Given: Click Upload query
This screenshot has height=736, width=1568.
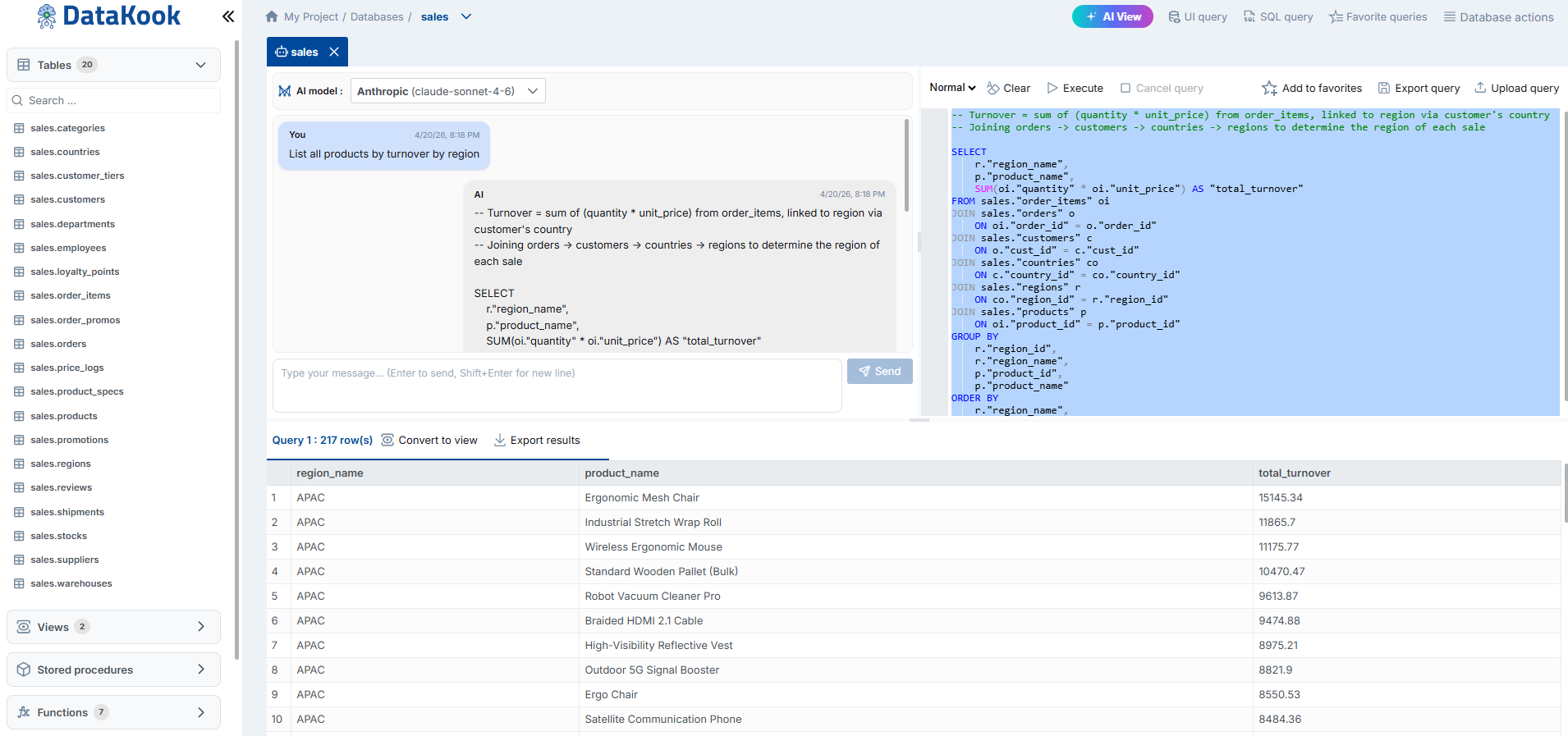Looking at the screenshot, I should point(1517,88).
